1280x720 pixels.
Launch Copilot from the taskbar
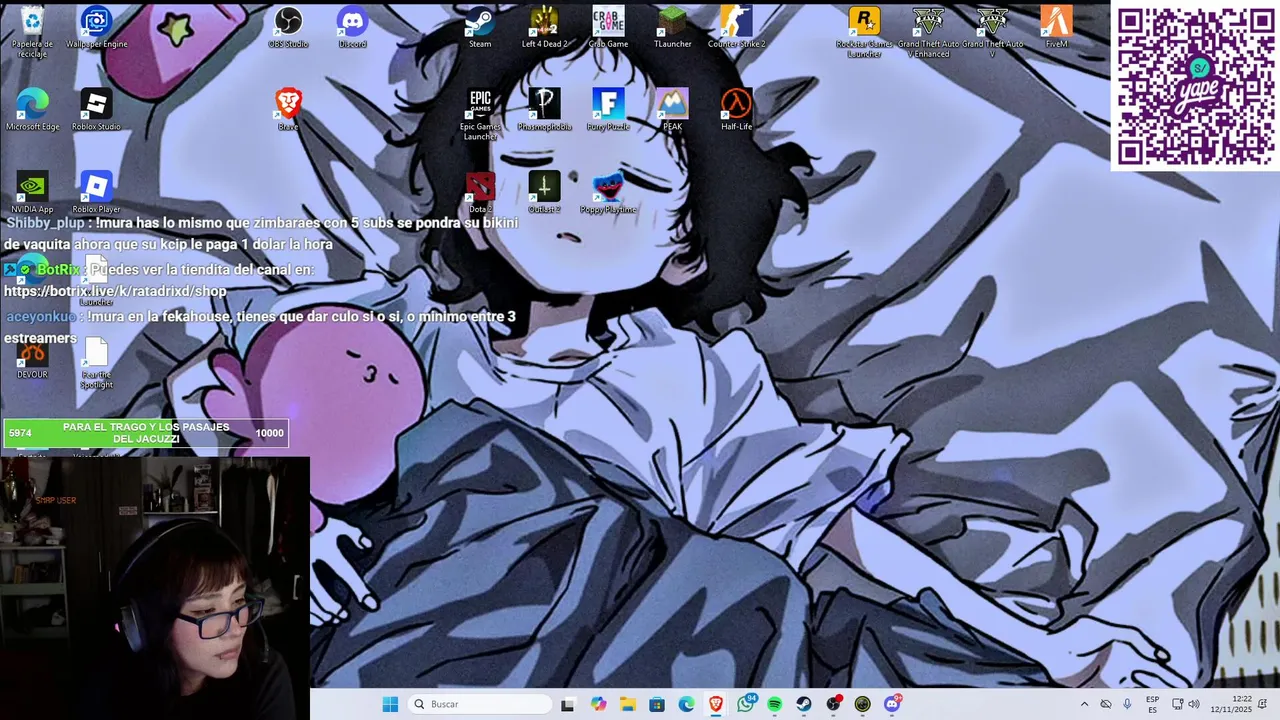coord(598,704)
